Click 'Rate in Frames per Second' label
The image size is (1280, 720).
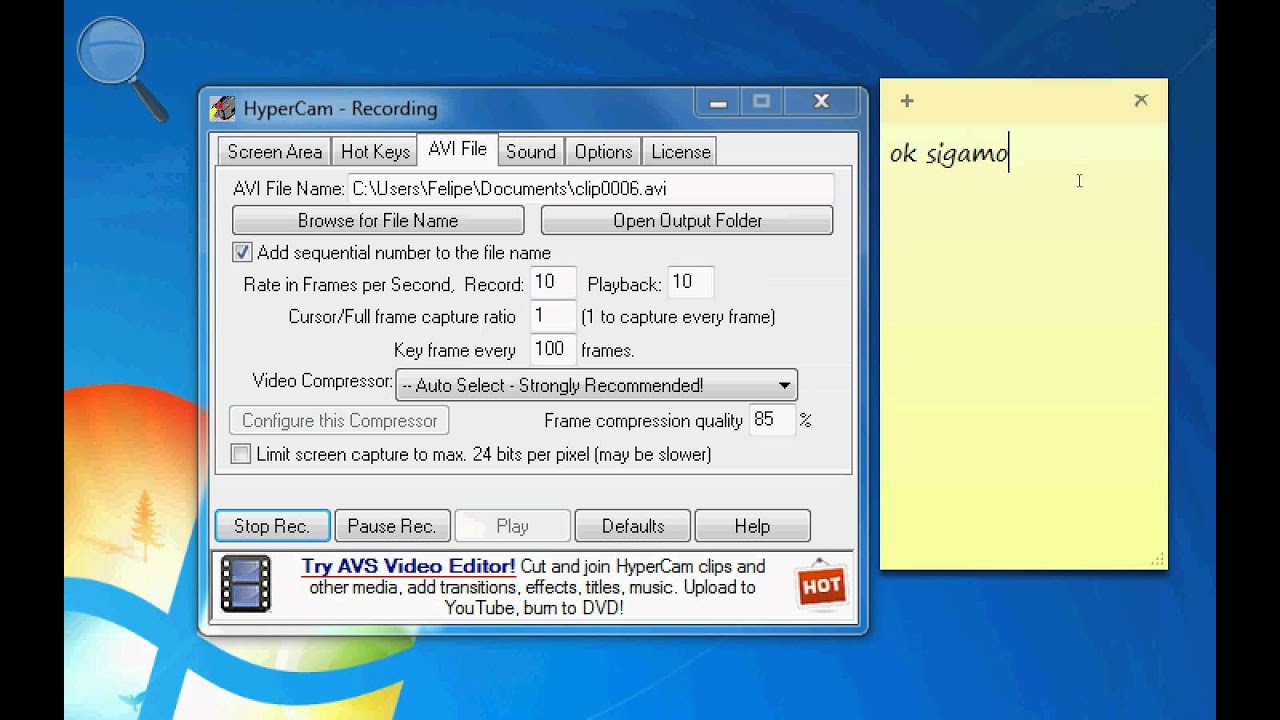coord(347,284)
